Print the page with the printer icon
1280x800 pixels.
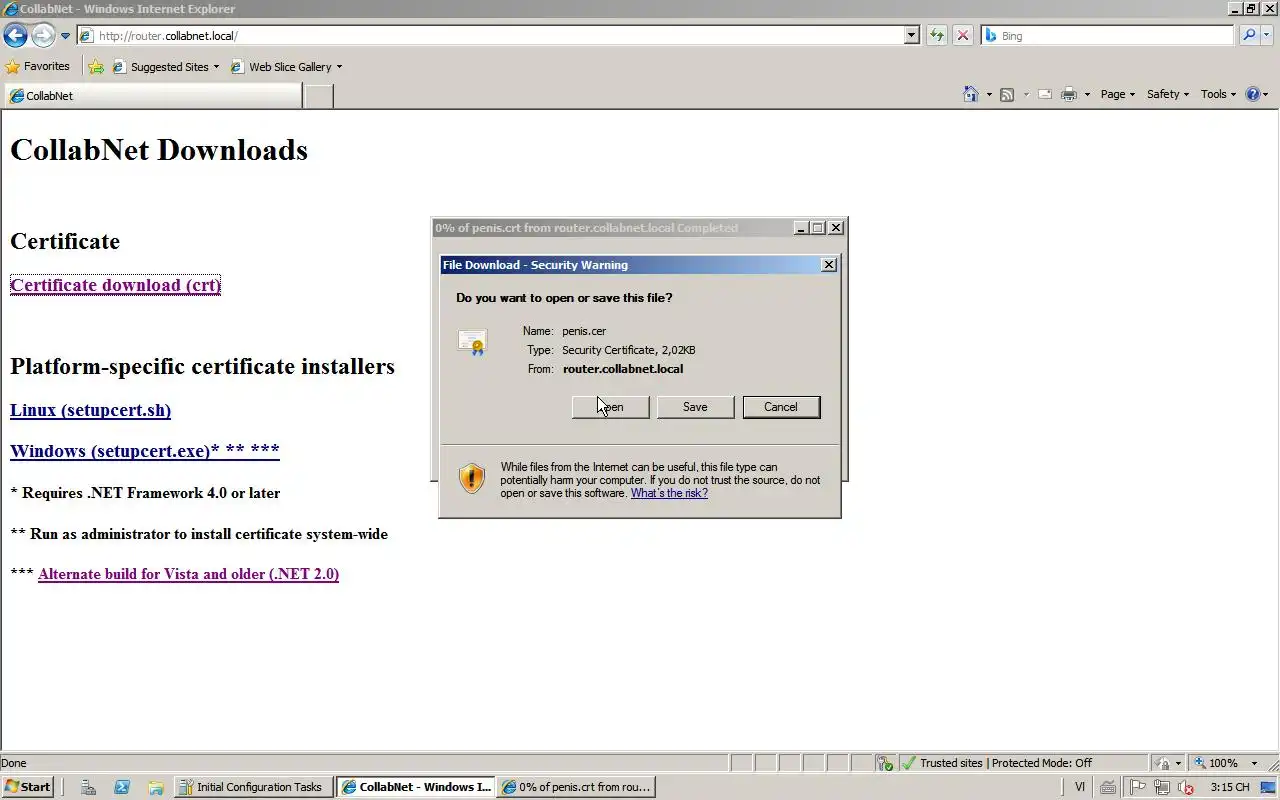[1069, 95]
